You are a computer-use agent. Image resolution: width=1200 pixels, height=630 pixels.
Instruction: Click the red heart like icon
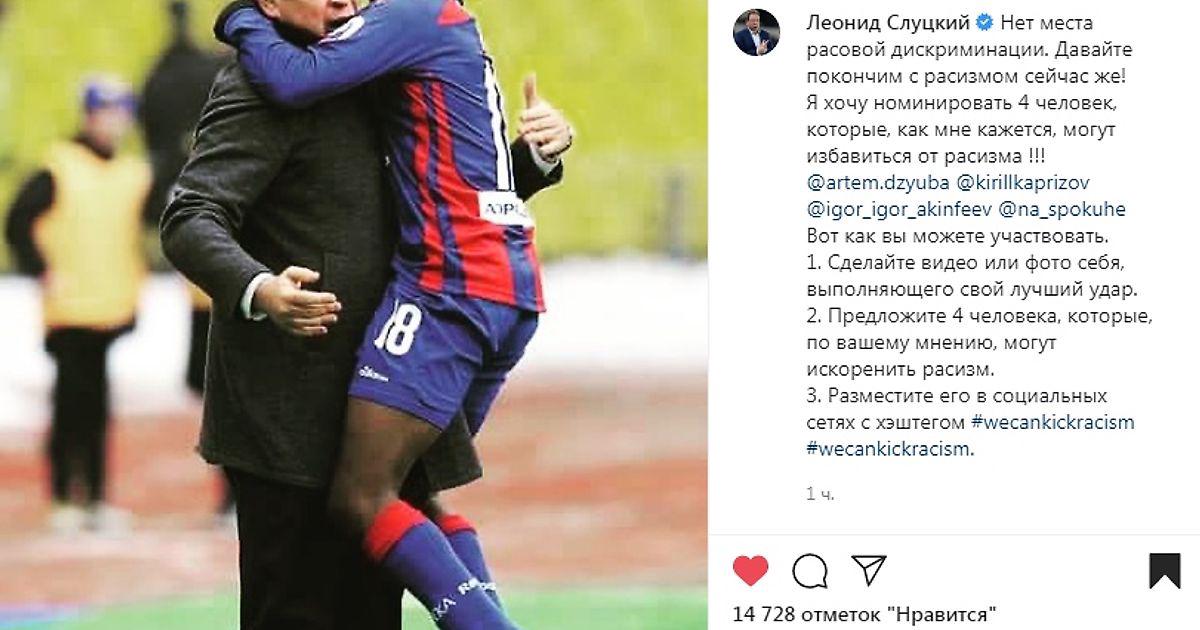pos(750,571)
